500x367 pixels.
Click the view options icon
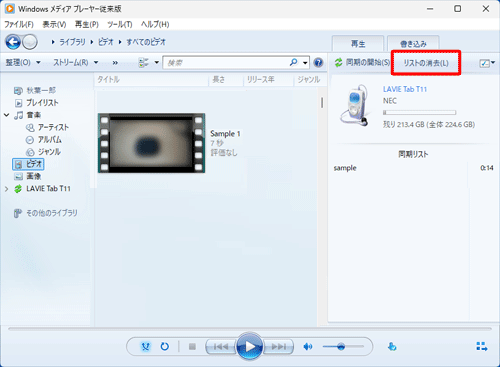tap(144, 62)
